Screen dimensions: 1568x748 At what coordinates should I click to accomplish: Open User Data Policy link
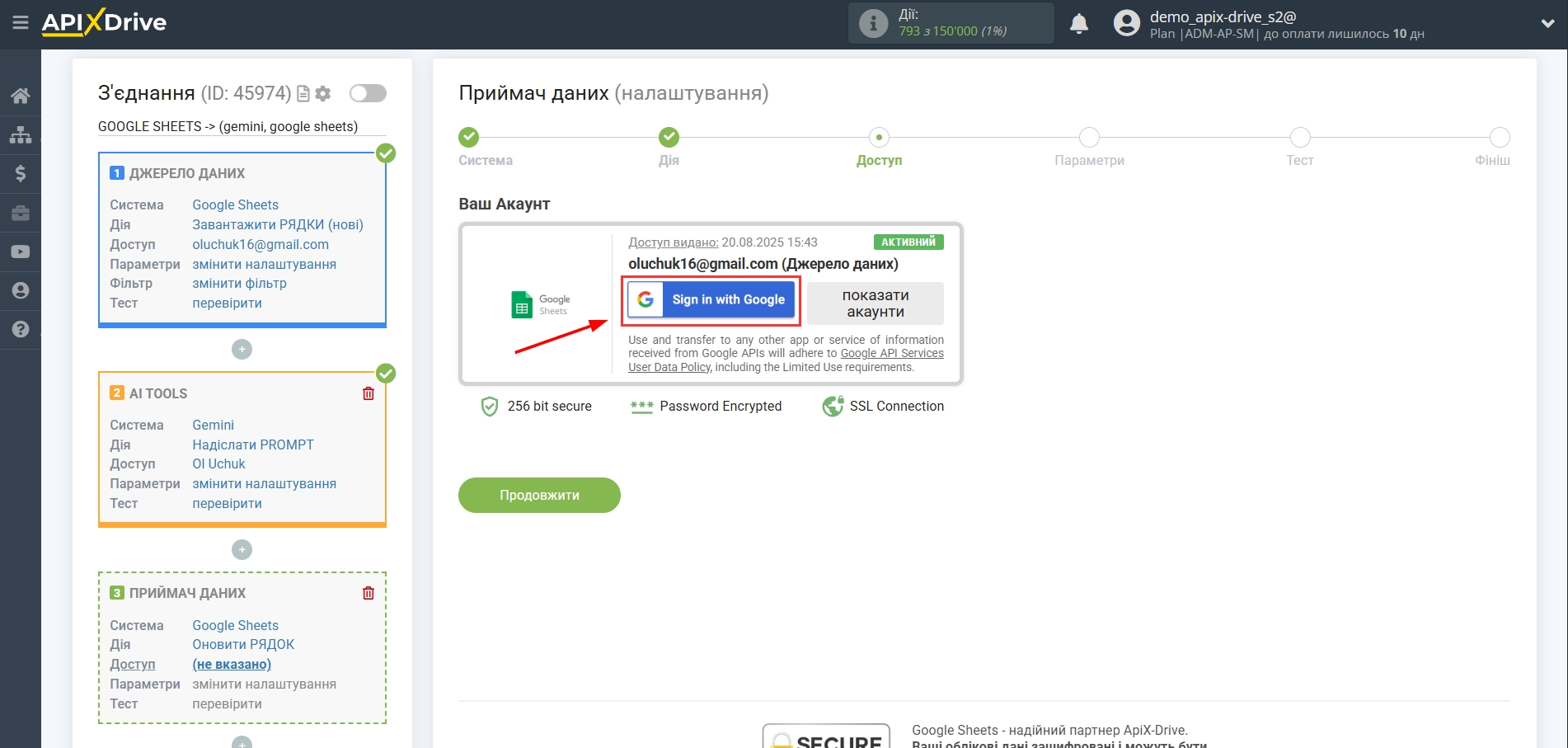click(x=669, y=367)
